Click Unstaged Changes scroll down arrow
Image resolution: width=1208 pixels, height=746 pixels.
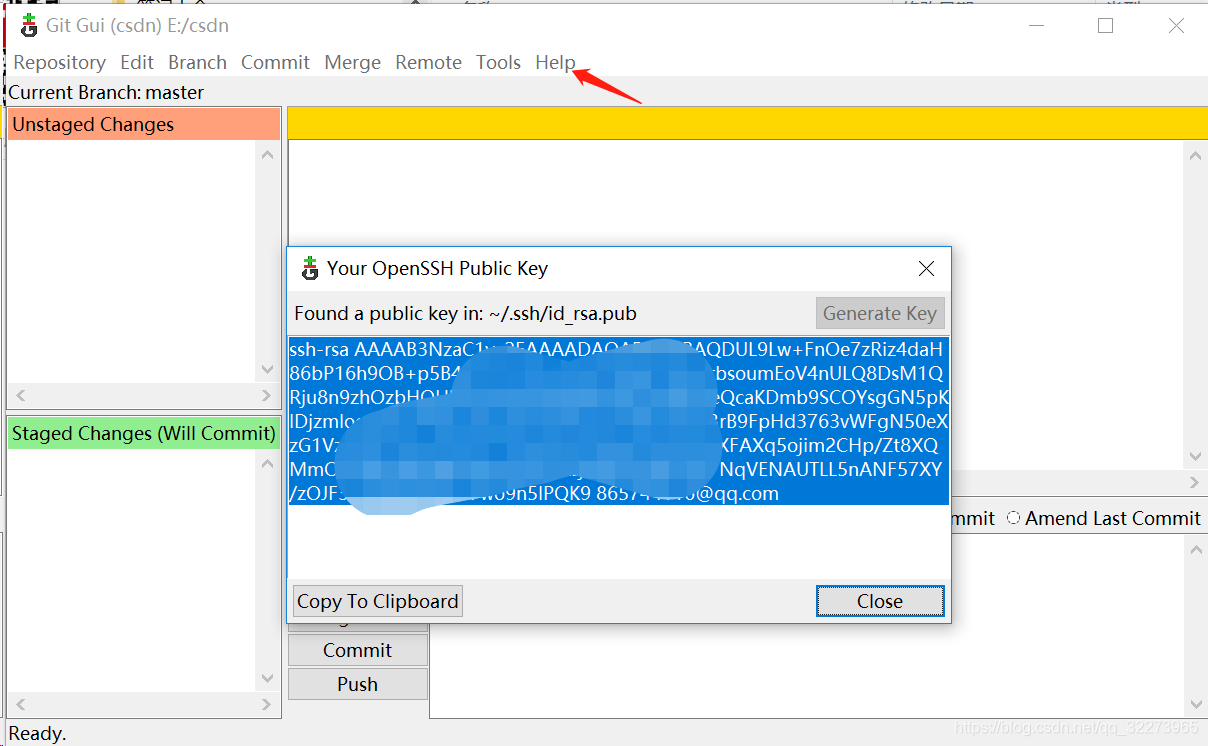267,370
